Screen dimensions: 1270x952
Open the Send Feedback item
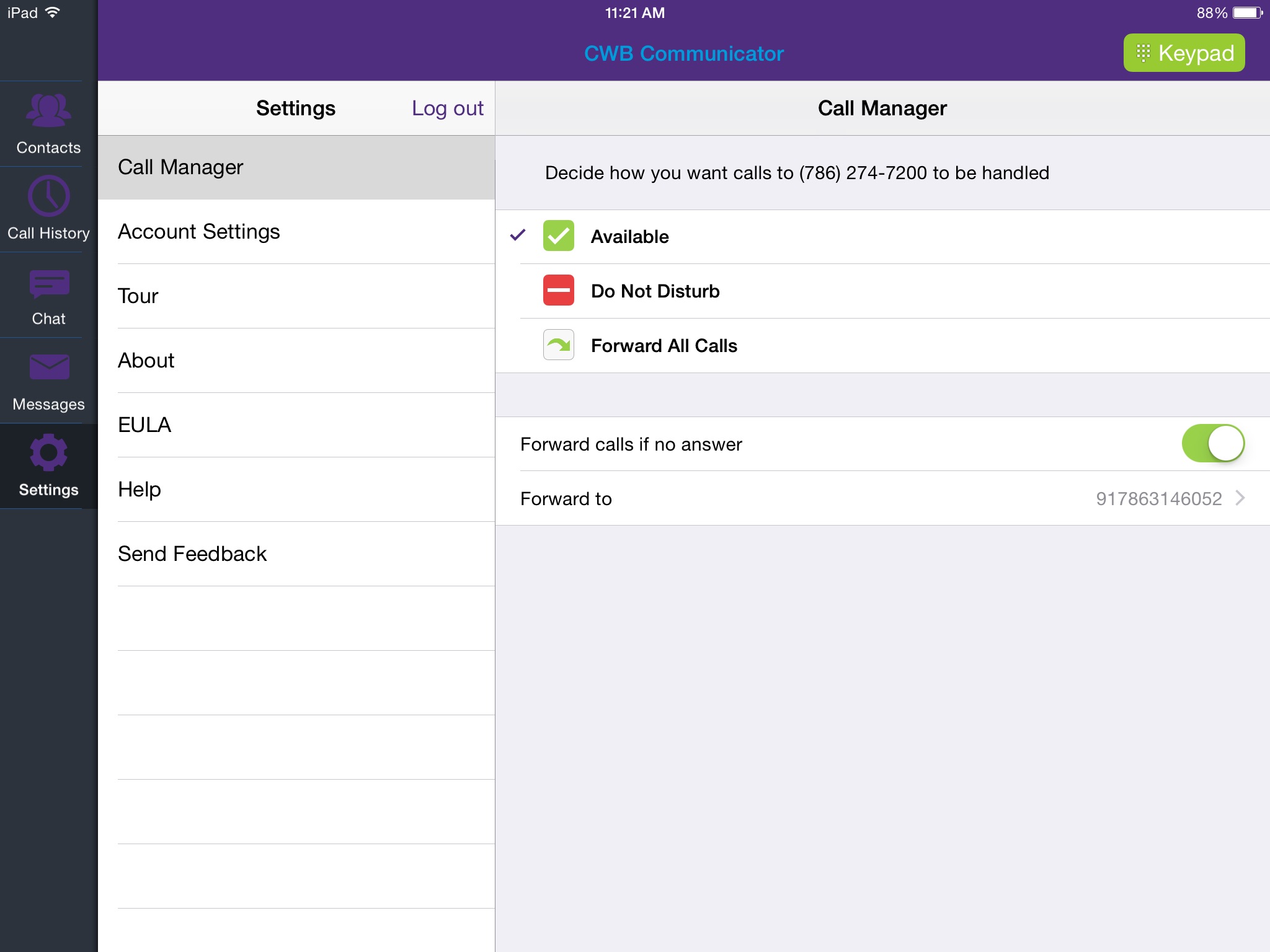tap(192, 554)
